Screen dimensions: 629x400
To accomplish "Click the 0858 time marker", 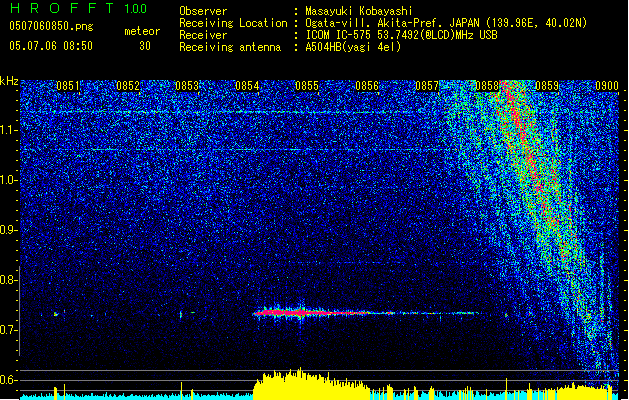I will 487,86.
